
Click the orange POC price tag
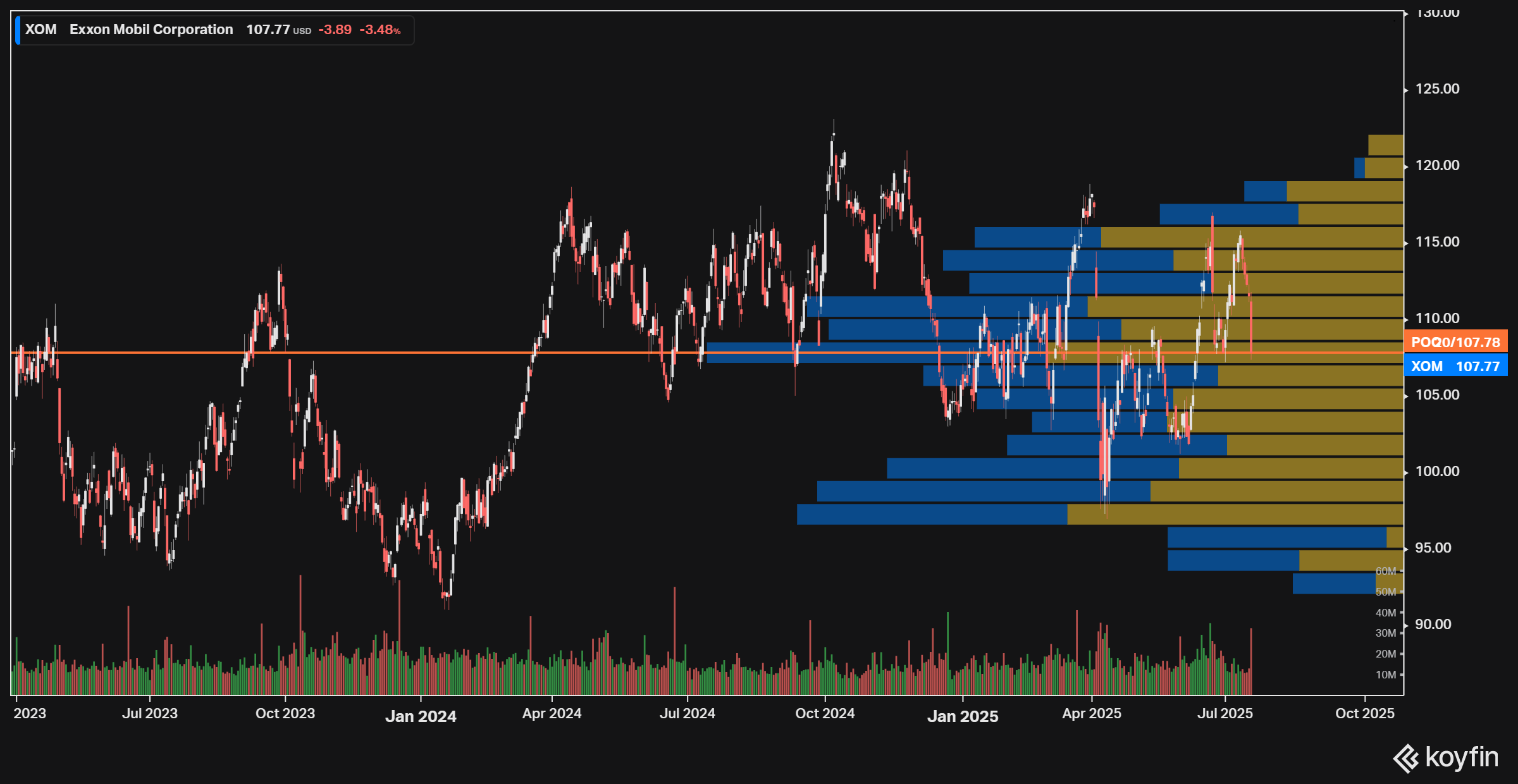(x=1455, y=342)
